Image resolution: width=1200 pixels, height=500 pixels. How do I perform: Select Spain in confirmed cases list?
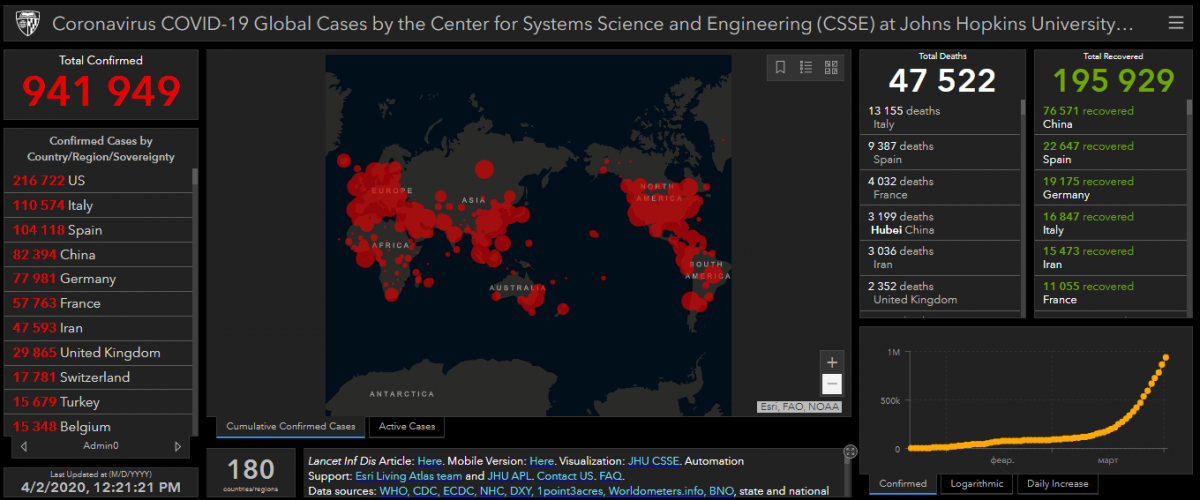98,230
